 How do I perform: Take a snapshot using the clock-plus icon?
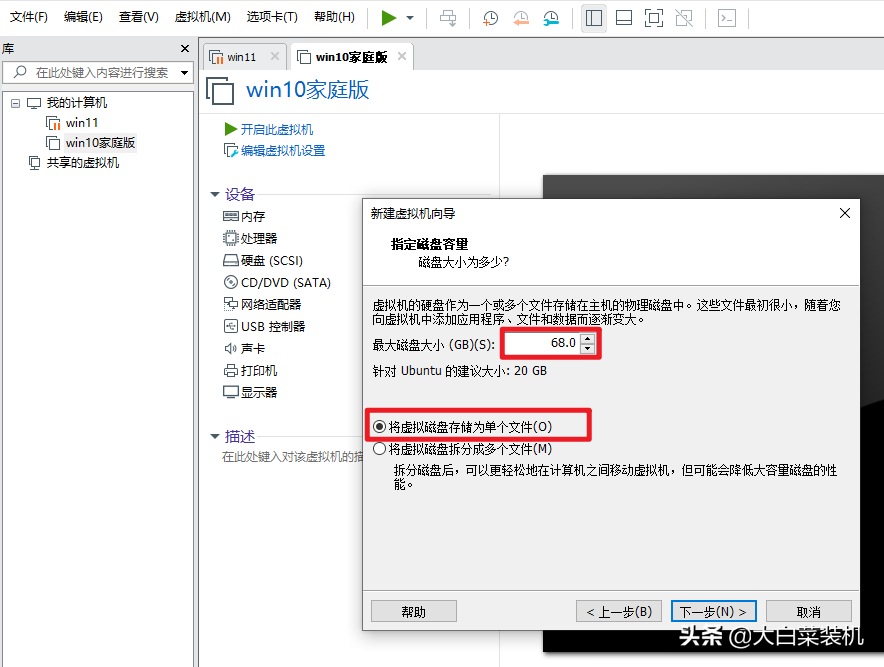click(x=490, y=18)
